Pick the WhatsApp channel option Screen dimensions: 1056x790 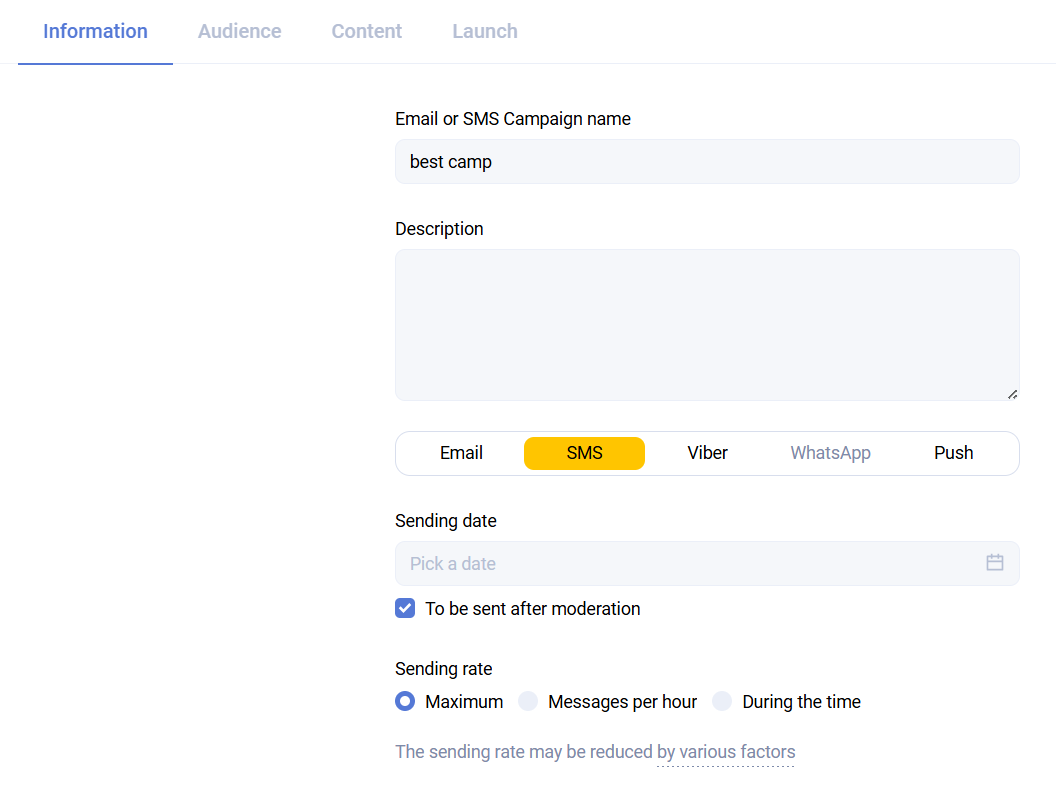pyautogui.click(x=830, y=453)
